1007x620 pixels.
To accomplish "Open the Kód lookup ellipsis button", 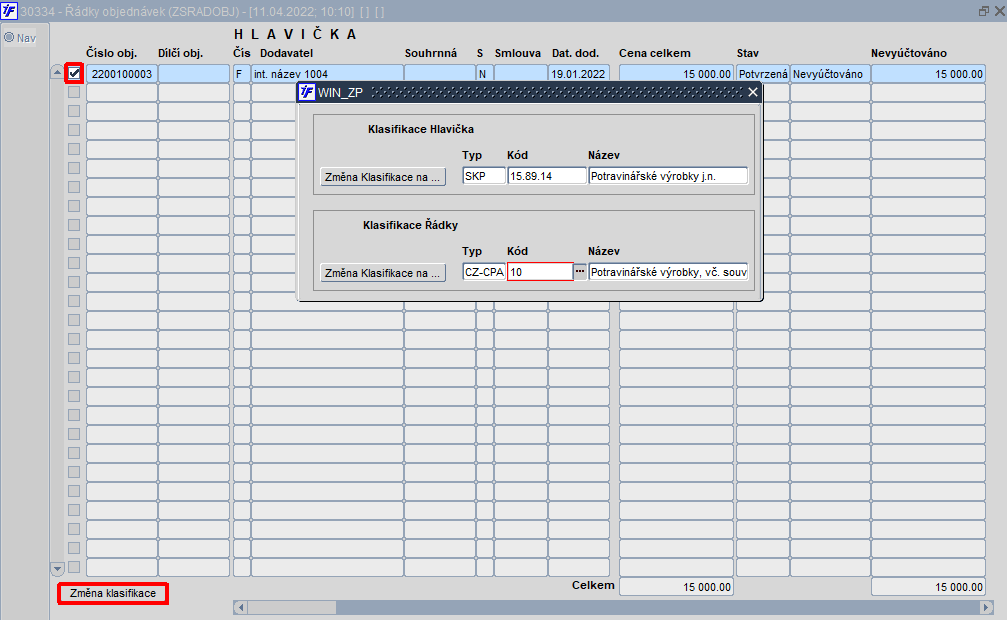I will pyautogui.click(x=580, y=272).
